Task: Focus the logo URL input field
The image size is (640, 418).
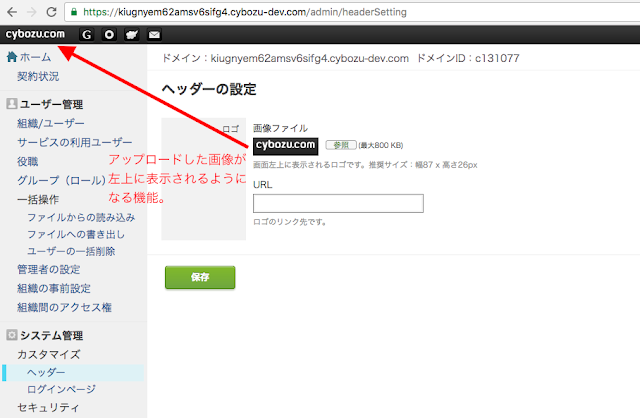Action: point(338,203)
